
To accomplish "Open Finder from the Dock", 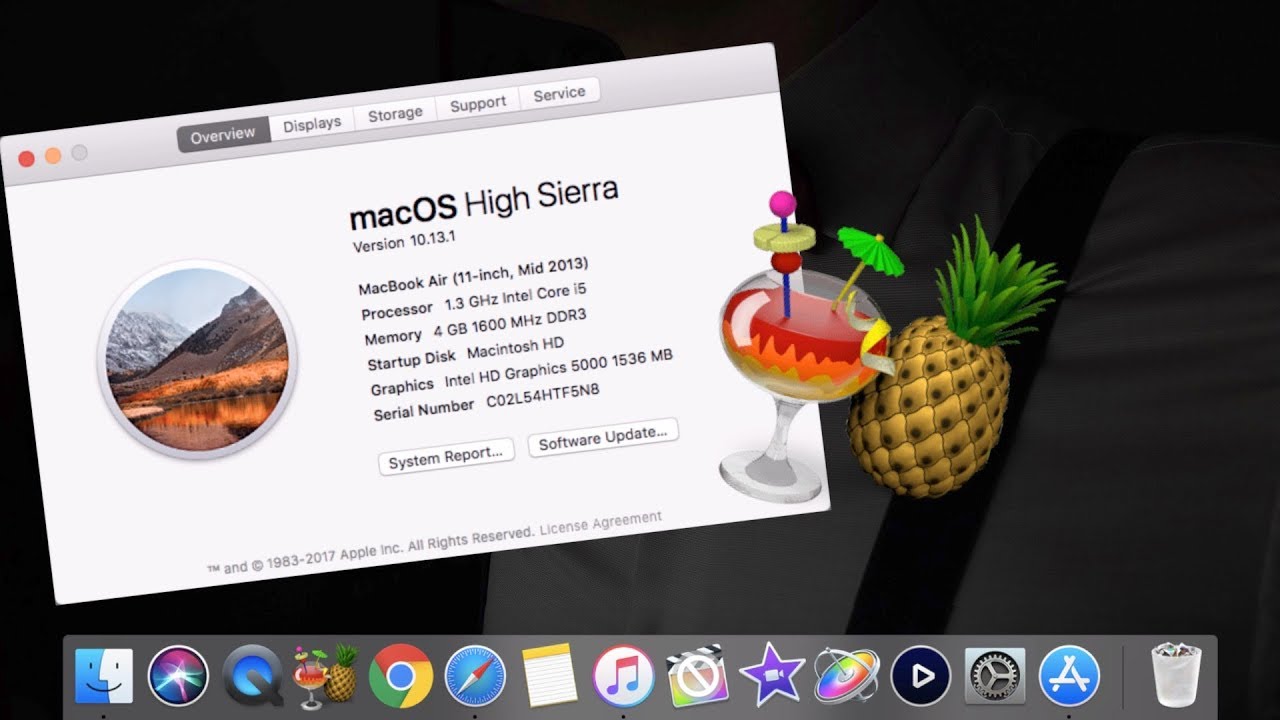I will 104,677.
